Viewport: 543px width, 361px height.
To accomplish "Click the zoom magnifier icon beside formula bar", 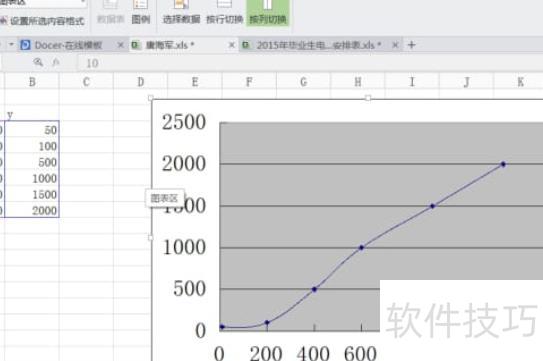I will click(38, 62).
